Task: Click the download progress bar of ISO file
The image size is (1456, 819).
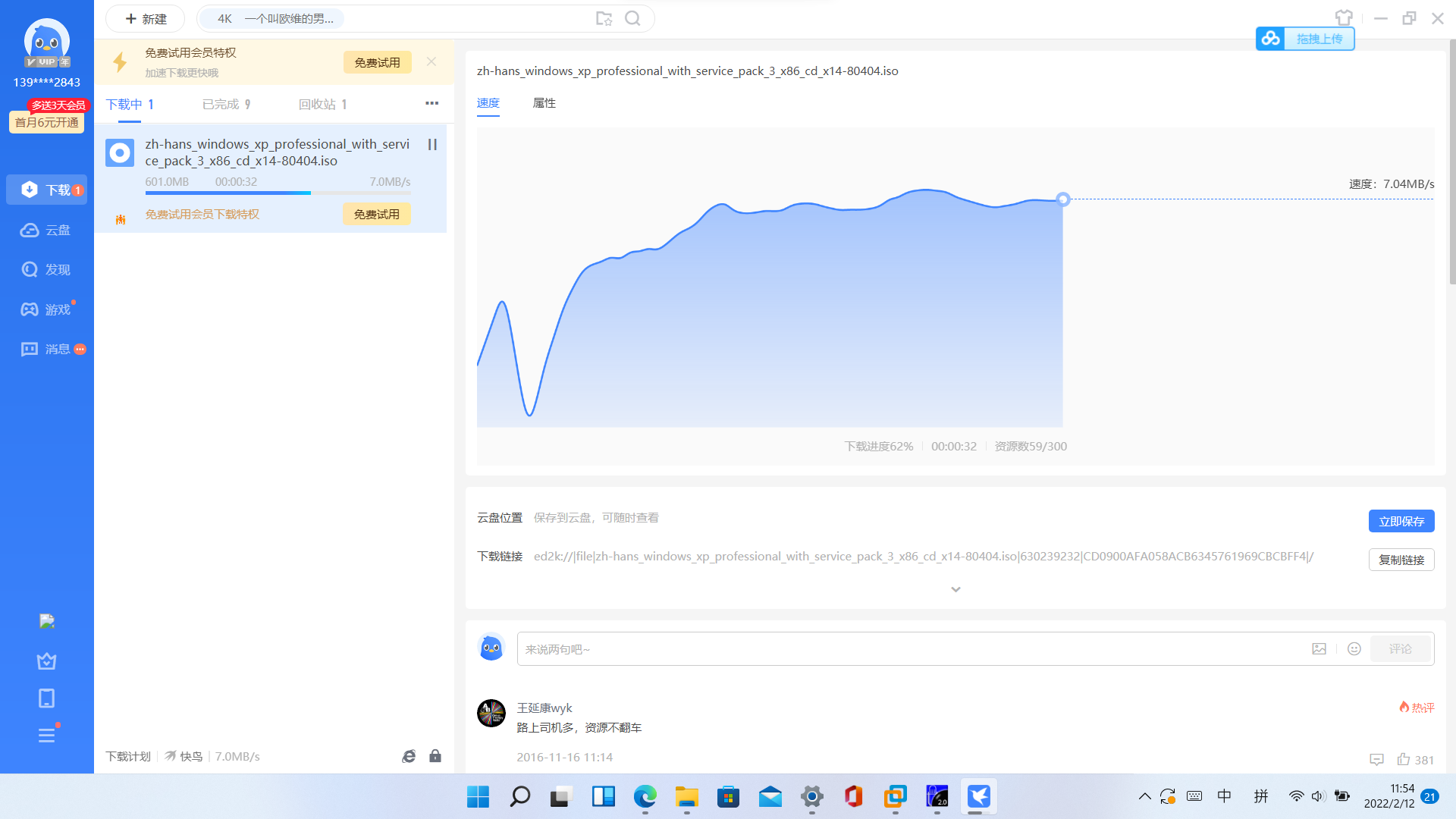Action: [x=278, y=193]
